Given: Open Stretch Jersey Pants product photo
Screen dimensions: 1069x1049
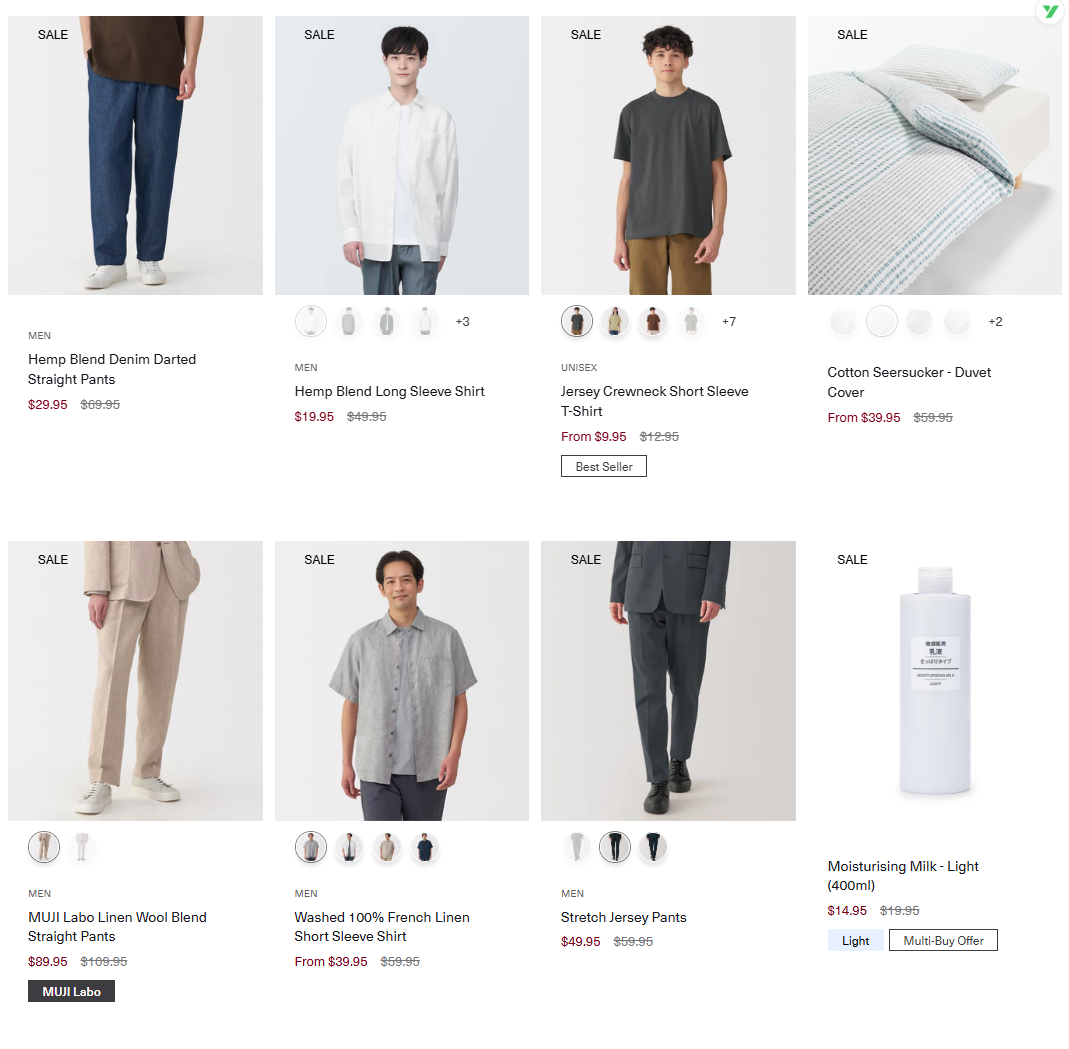Looking at the screenshot, I should pyautogui.click(x=668, y=680).
